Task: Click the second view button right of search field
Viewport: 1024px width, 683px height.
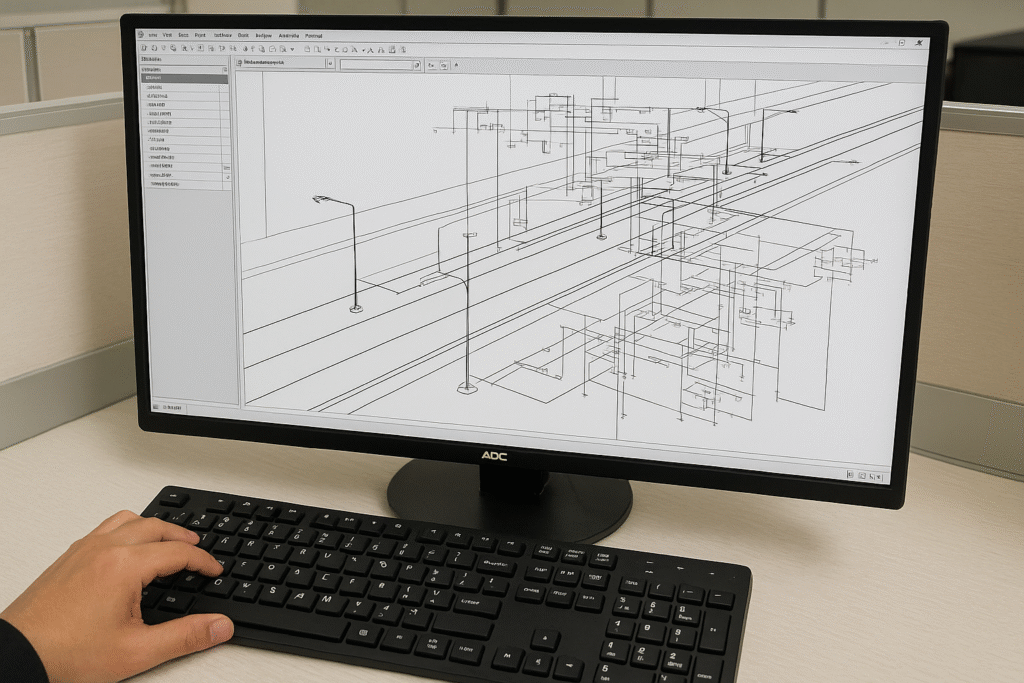Action: 444,65
